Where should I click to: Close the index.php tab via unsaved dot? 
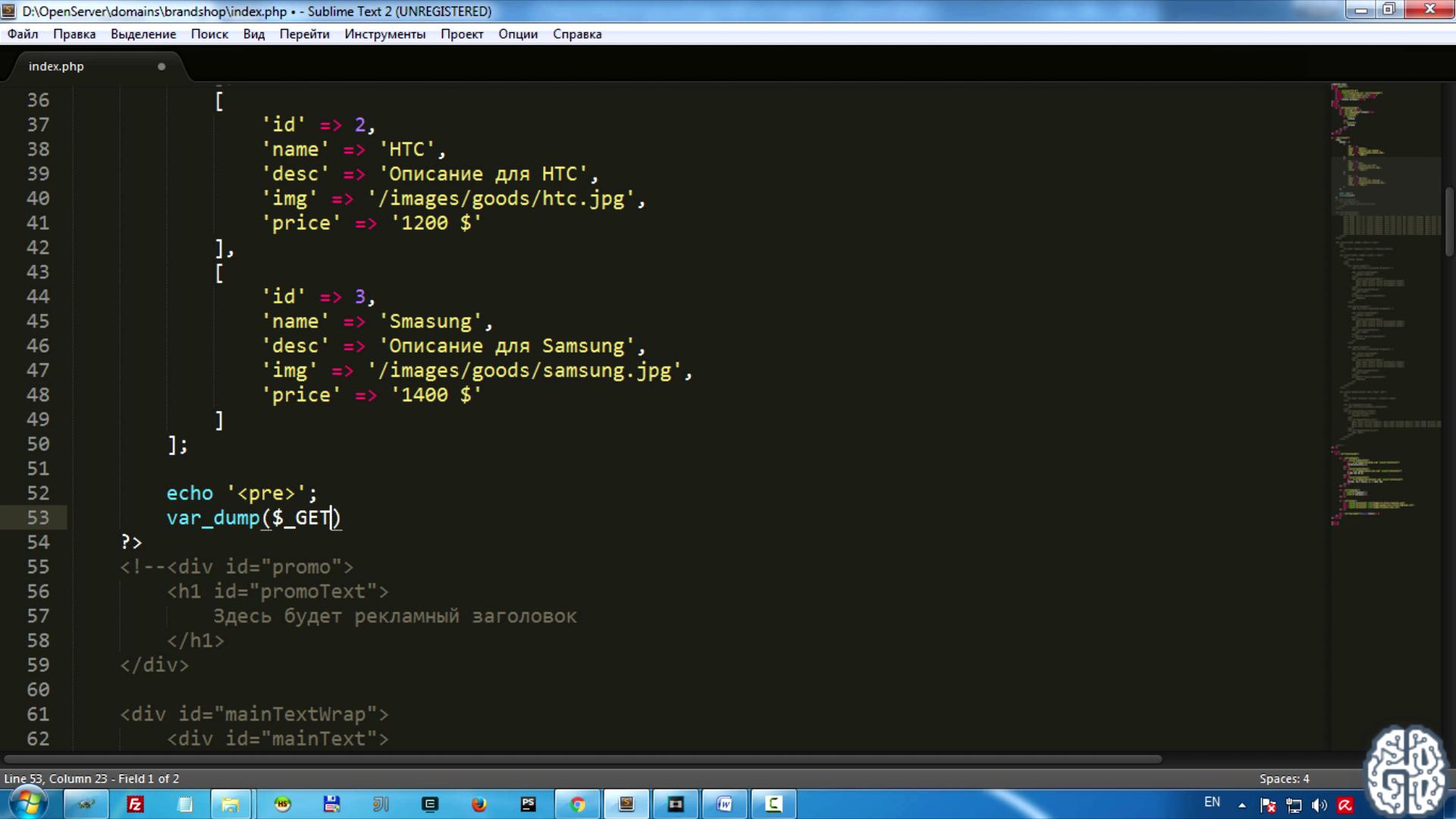click(x=162, y=67)
